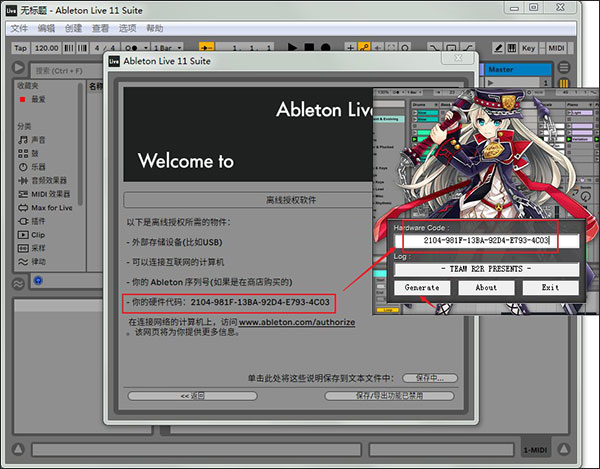Toggle MIDI map mode

tap(556, 48)
